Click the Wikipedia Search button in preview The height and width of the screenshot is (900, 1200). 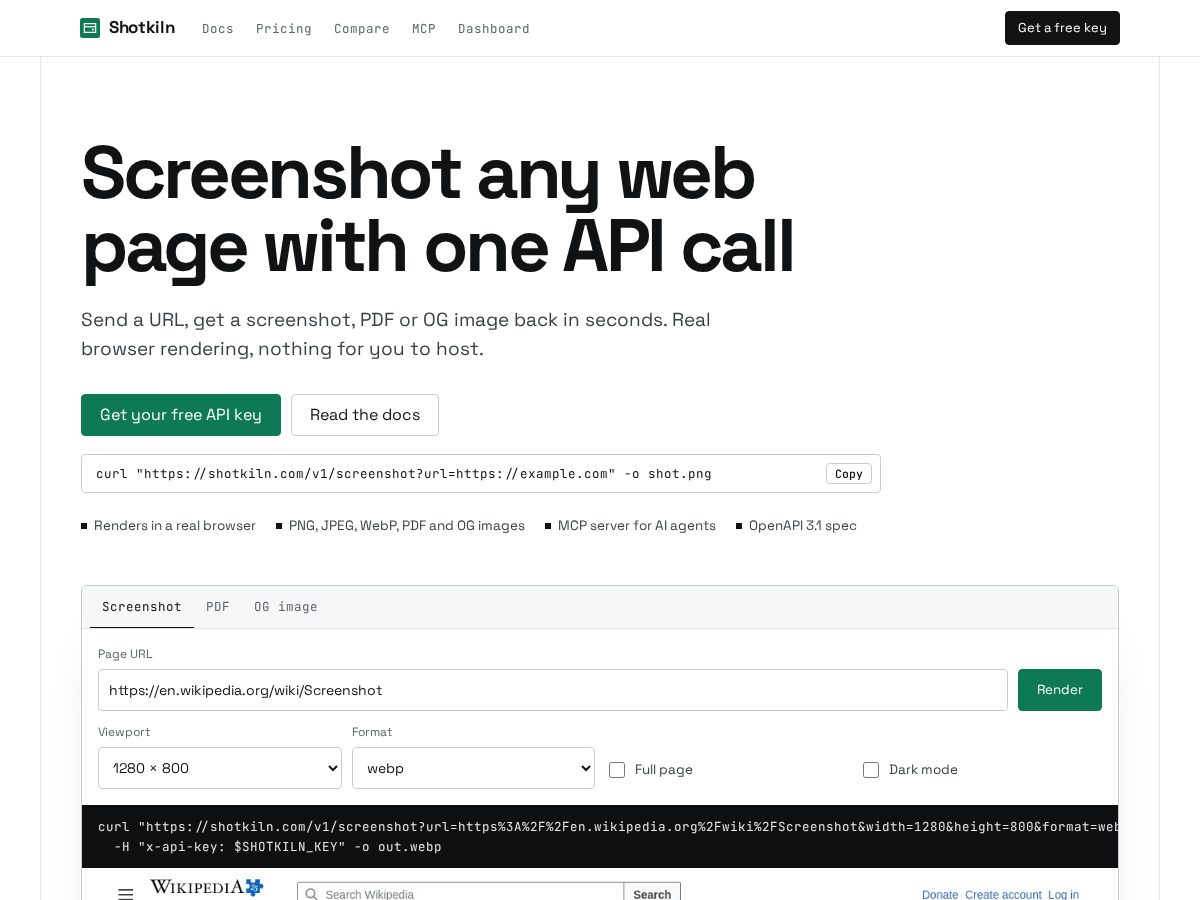[652, 893]
